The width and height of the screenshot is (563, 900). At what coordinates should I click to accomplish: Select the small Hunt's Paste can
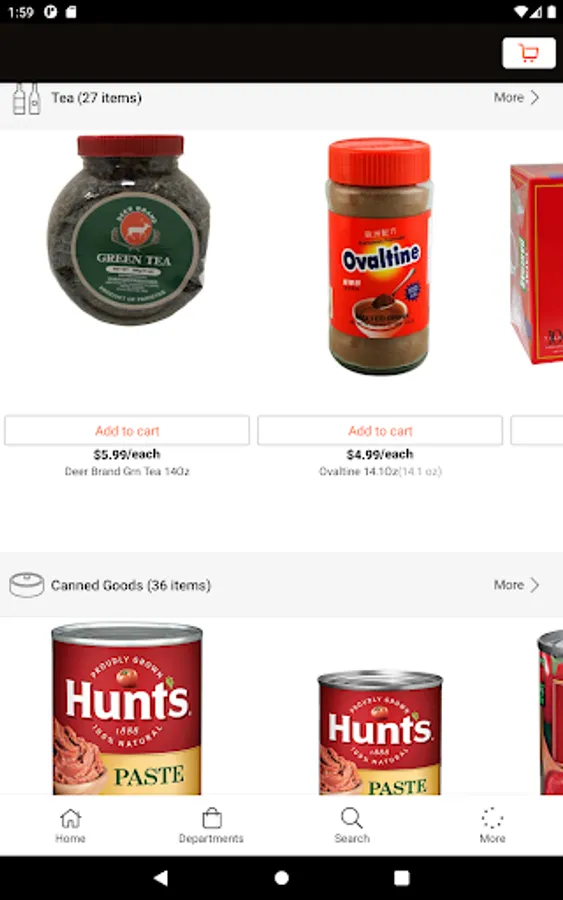coord(380,732)
